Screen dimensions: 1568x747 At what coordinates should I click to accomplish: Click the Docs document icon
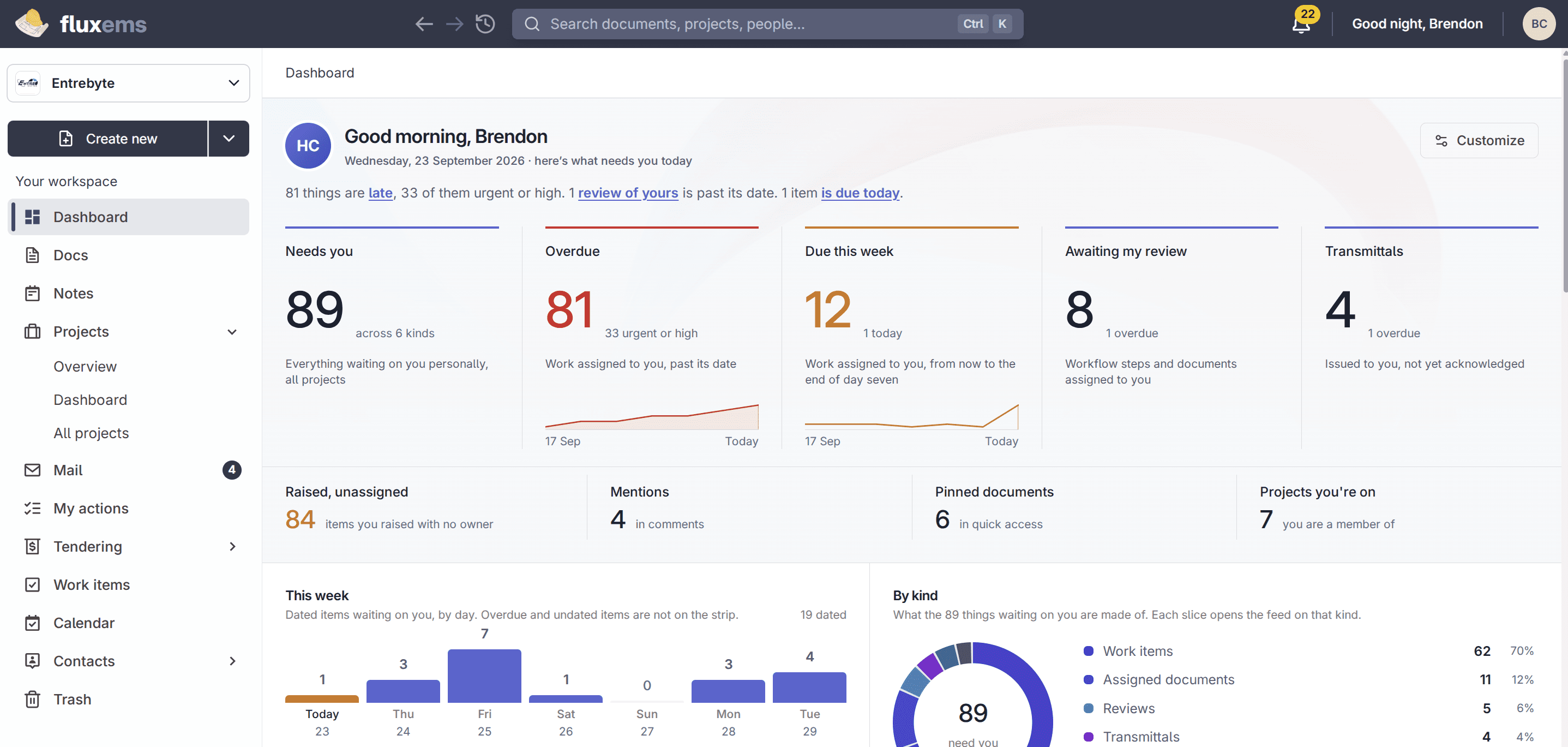[32, 255]
